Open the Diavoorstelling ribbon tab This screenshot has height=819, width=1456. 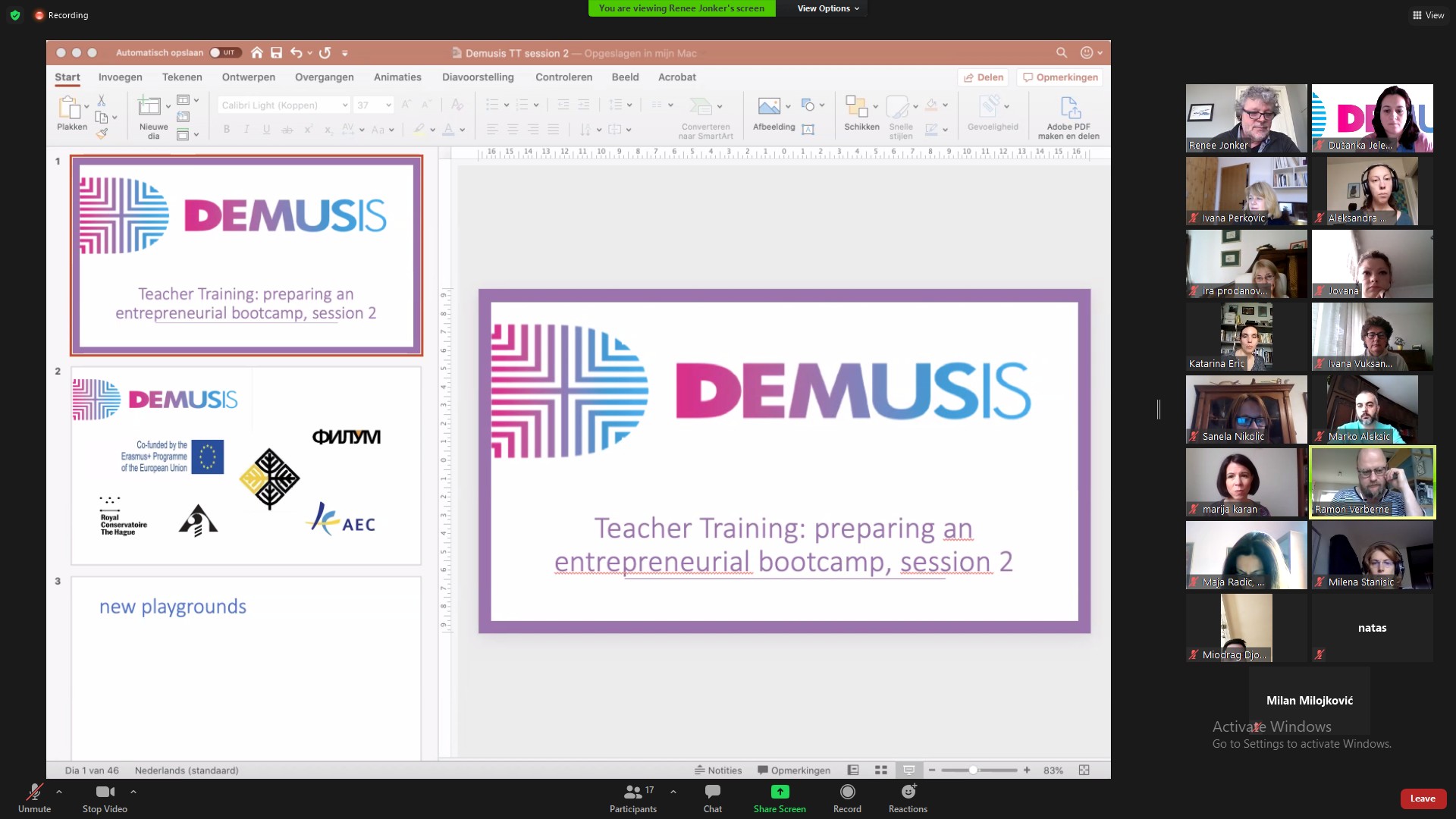tap(478, 77)
